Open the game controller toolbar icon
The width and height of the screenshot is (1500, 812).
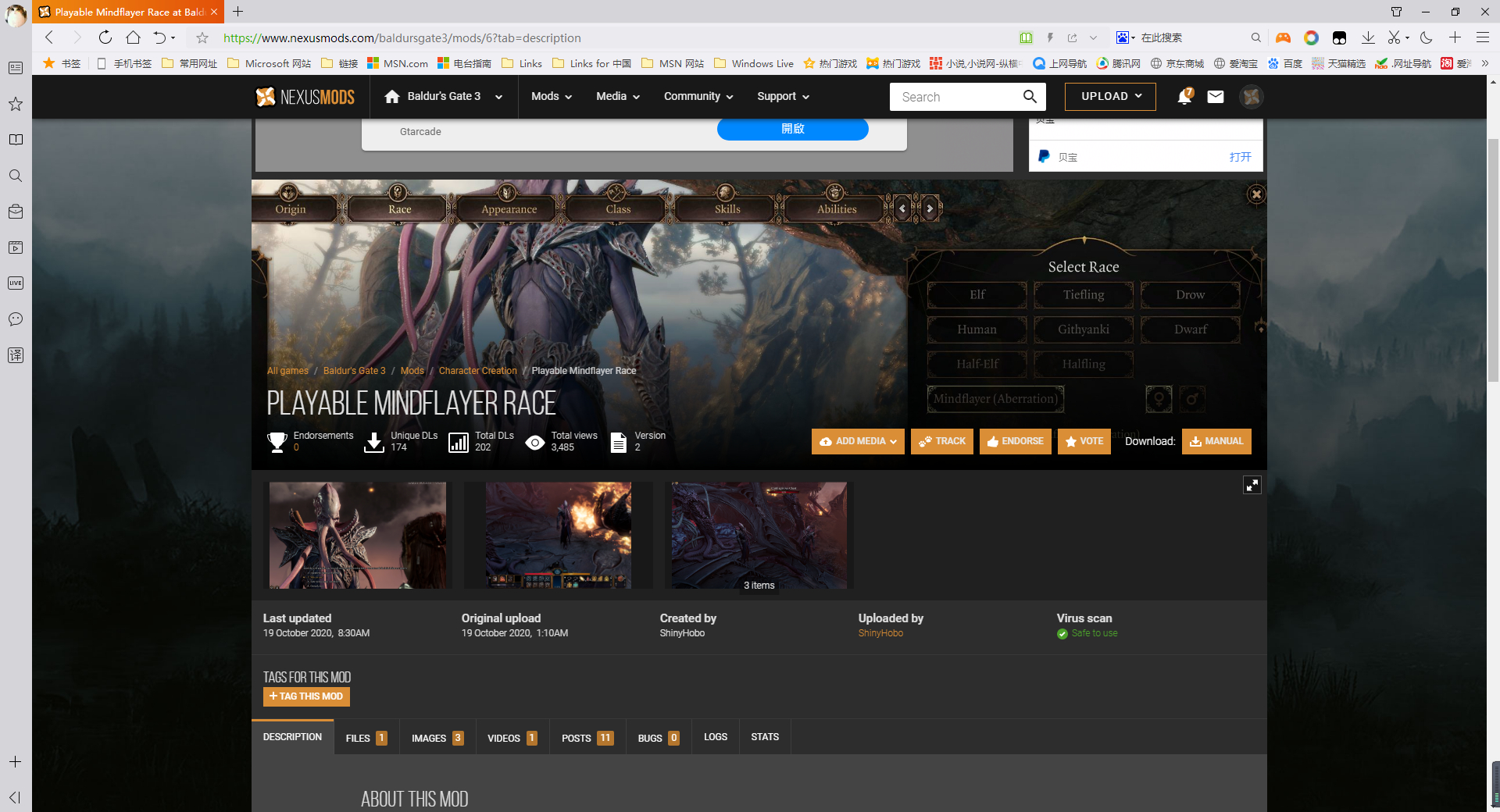tap(1283, 37)
